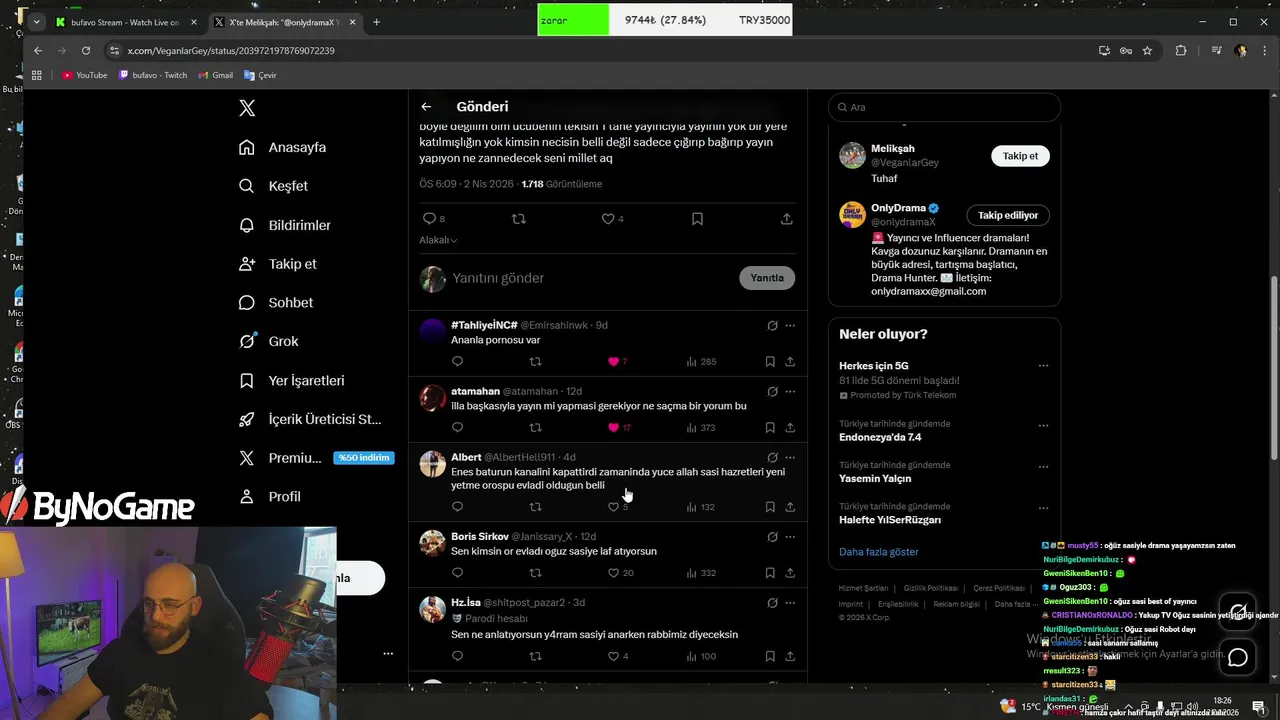Image resolution: width=1280 pixels, height=720 pixels.
Task: Open Grok in sidebar
Action: [269, 341]
